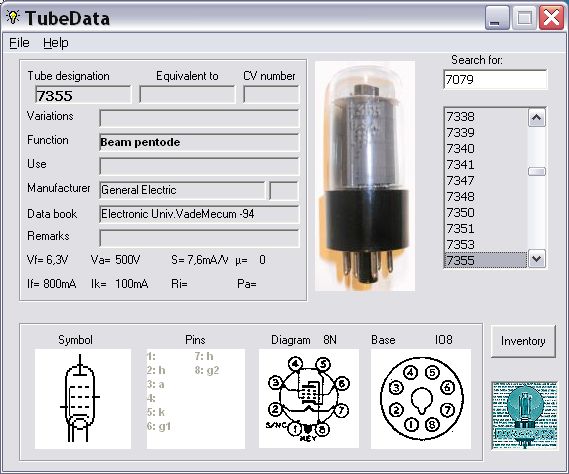Select tube 7338 in the list
Screen dimensions: 569x474
tap(486, 117)
